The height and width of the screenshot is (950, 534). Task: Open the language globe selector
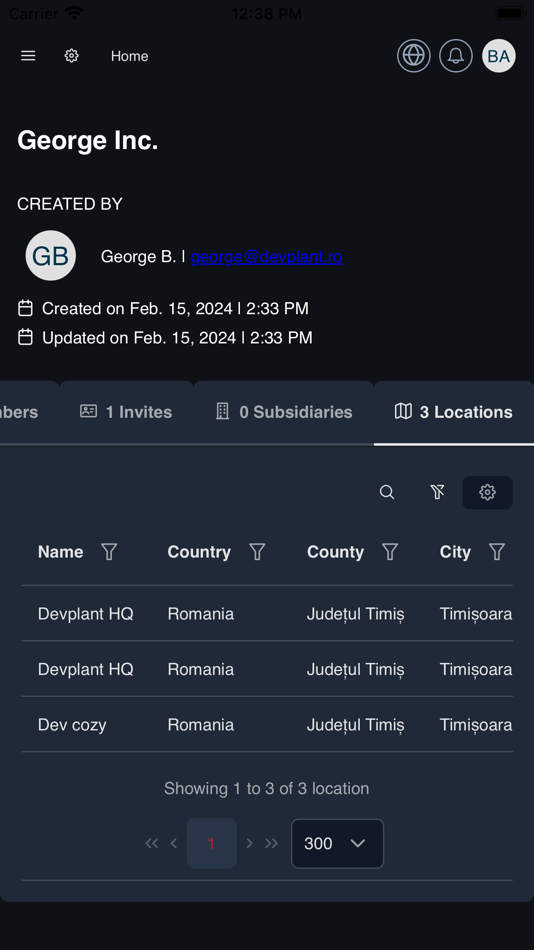(414, 56)
